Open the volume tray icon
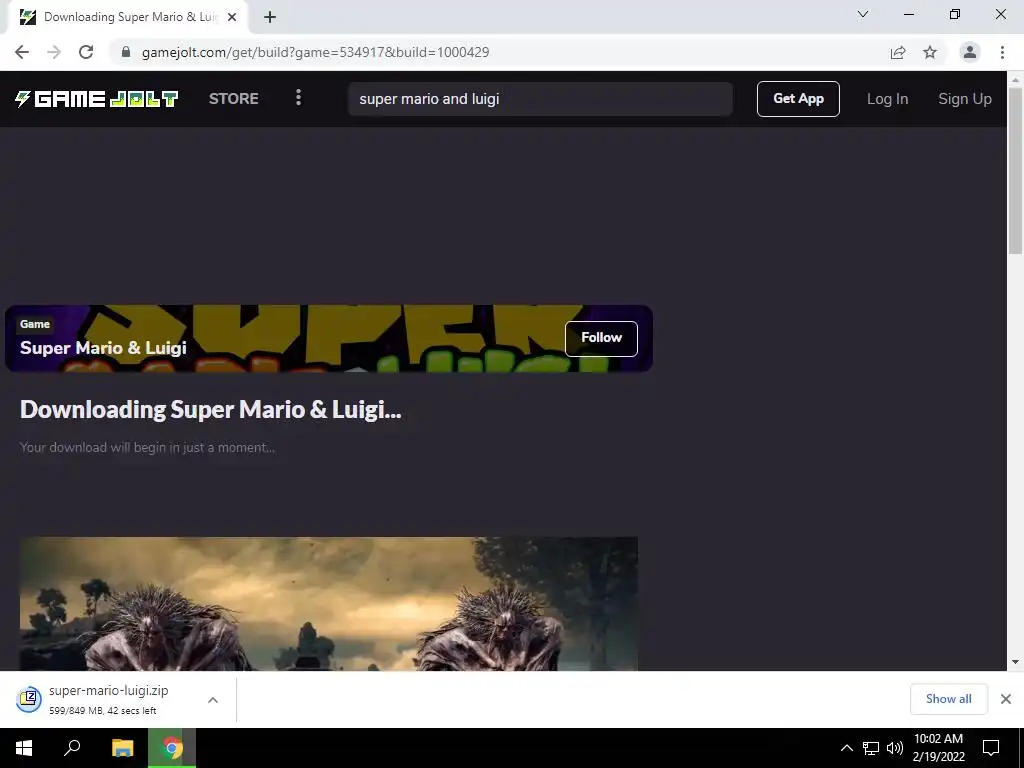The image size is (1024, 768). pyautogui.click(x=895, y=748)
